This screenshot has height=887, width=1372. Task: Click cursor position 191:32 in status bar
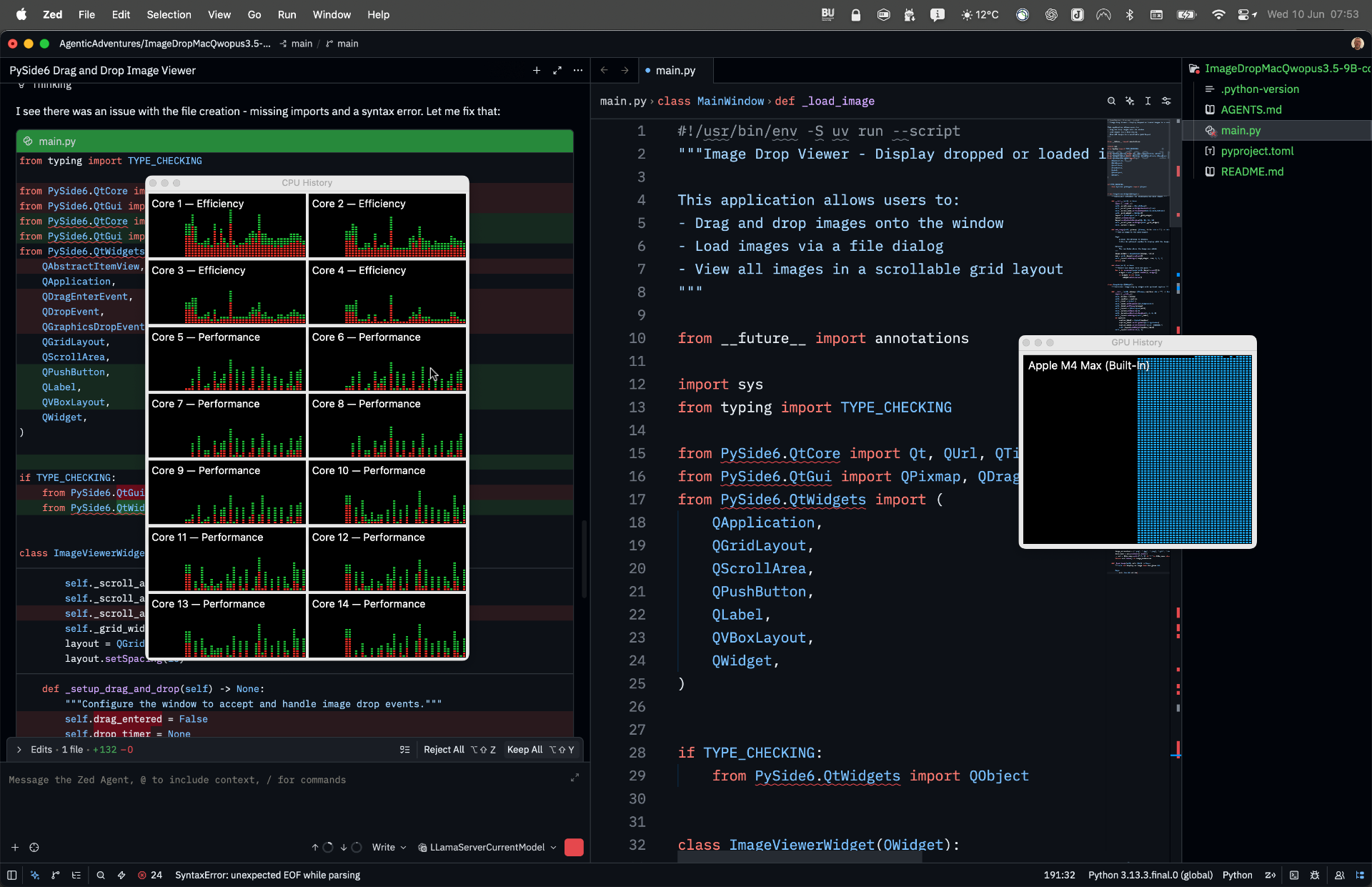click(x=1059, y=876)
